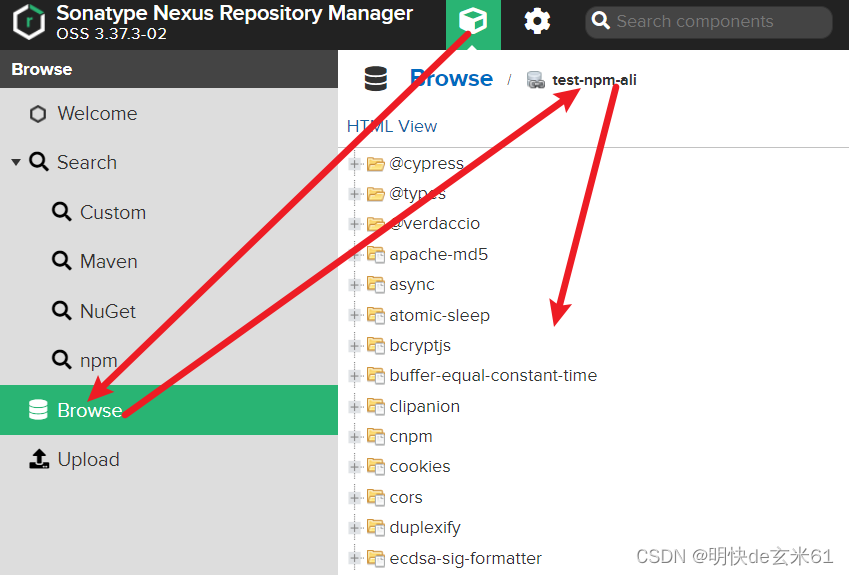Click the magnifier icon in search box
849x575 pixels.
600,21
